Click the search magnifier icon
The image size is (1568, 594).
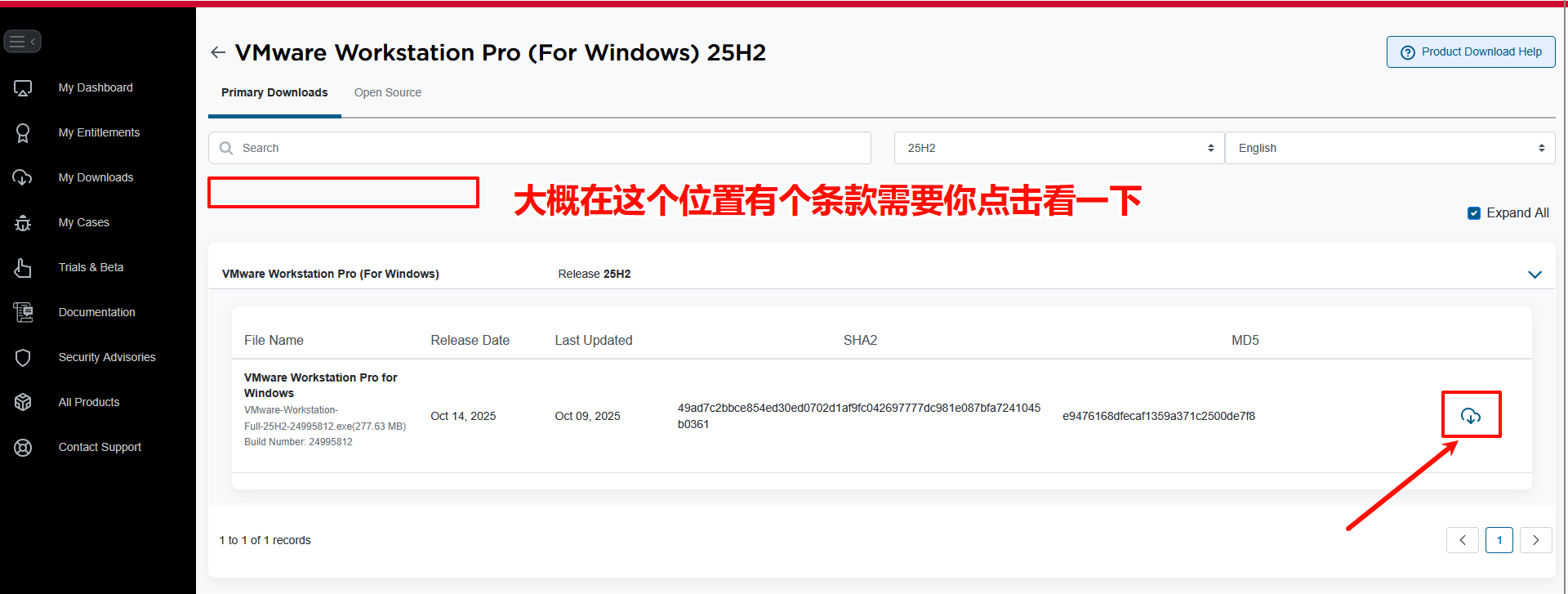(x=226, y=148)
